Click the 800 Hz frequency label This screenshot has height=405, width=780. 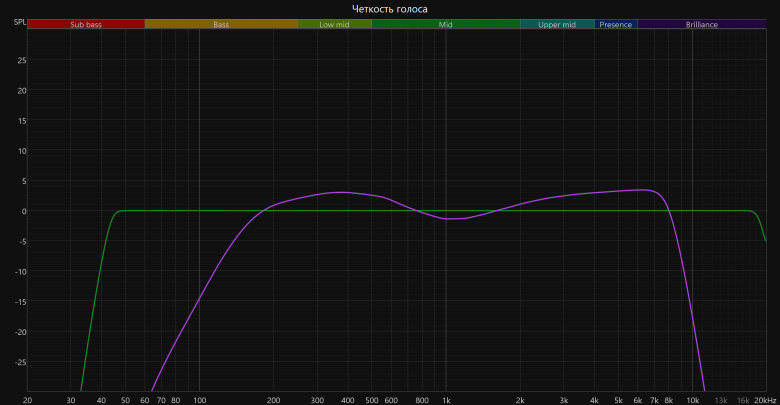click(422, 400)
